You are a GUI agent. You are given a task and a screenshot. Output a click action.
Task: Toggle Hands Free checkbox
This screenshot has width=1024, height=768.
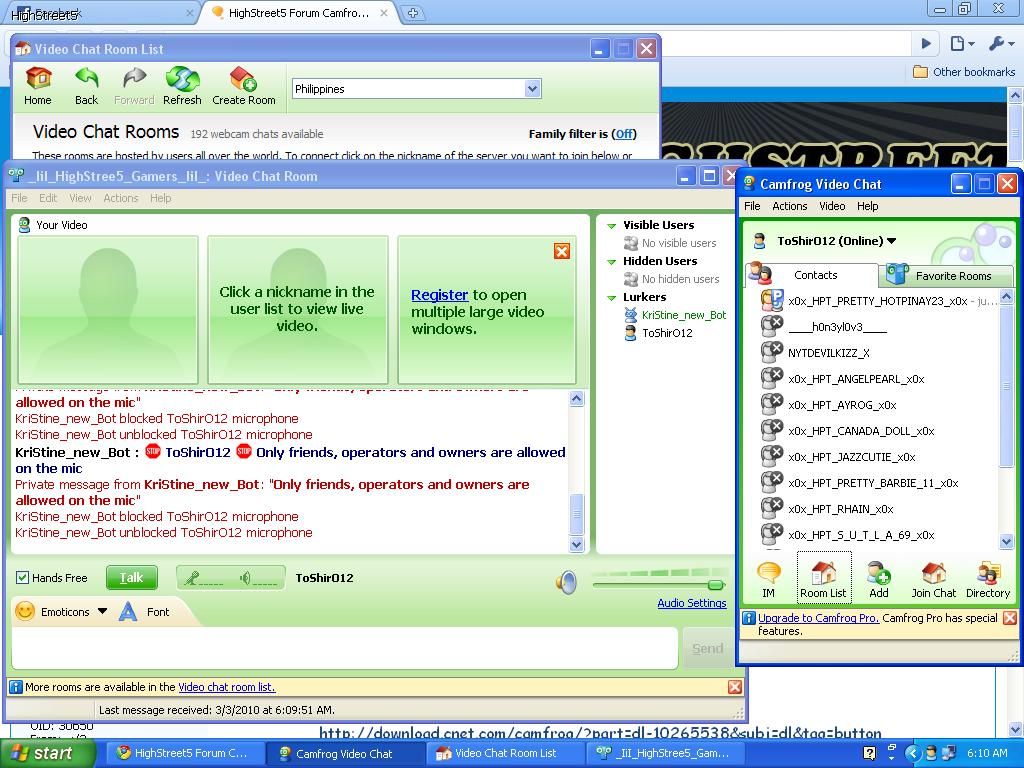tap(22, 577)
